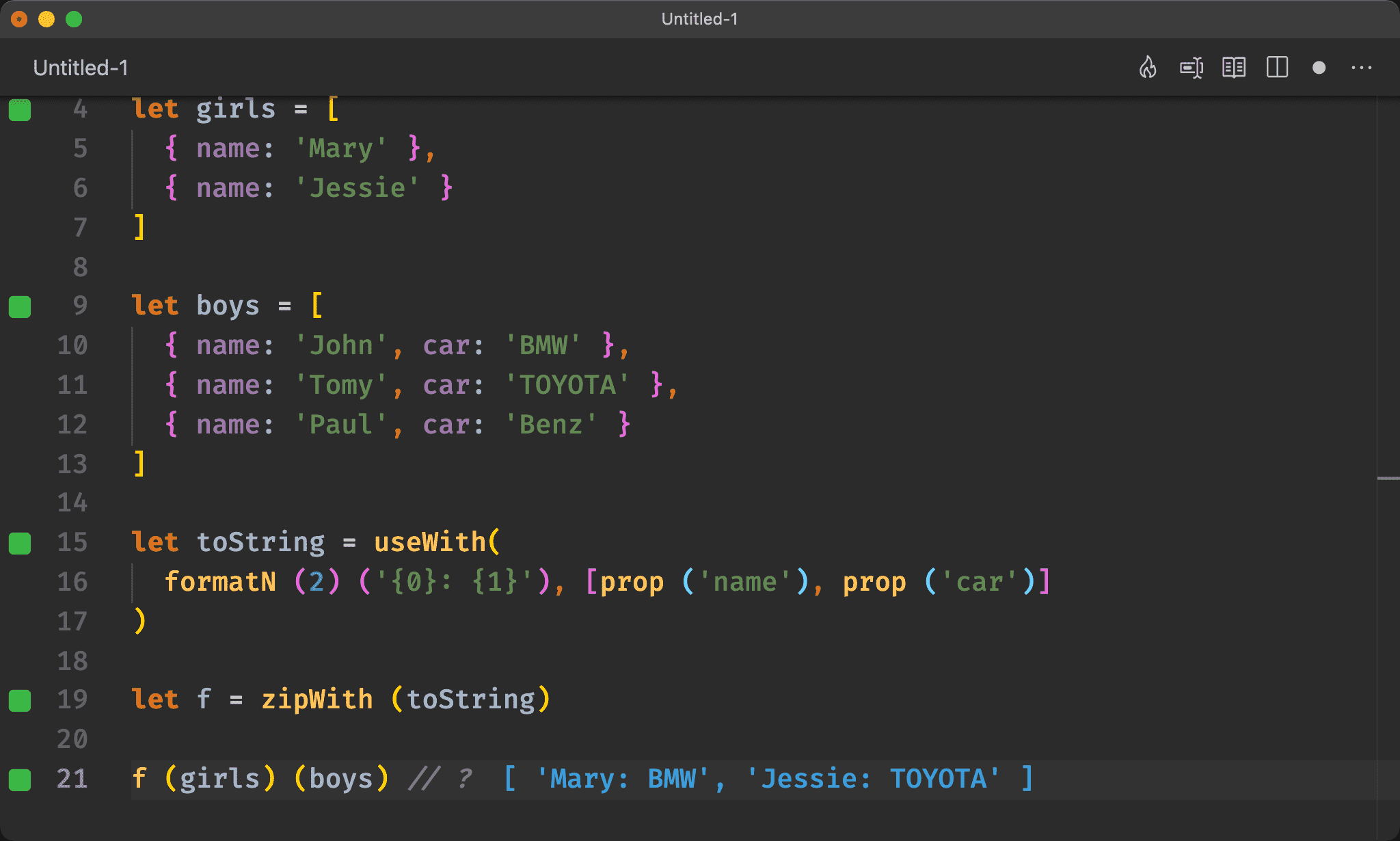Screen dimensions: 1400x841
Task: Select the Untitled-1 editor tab
Action: (81, 68)
